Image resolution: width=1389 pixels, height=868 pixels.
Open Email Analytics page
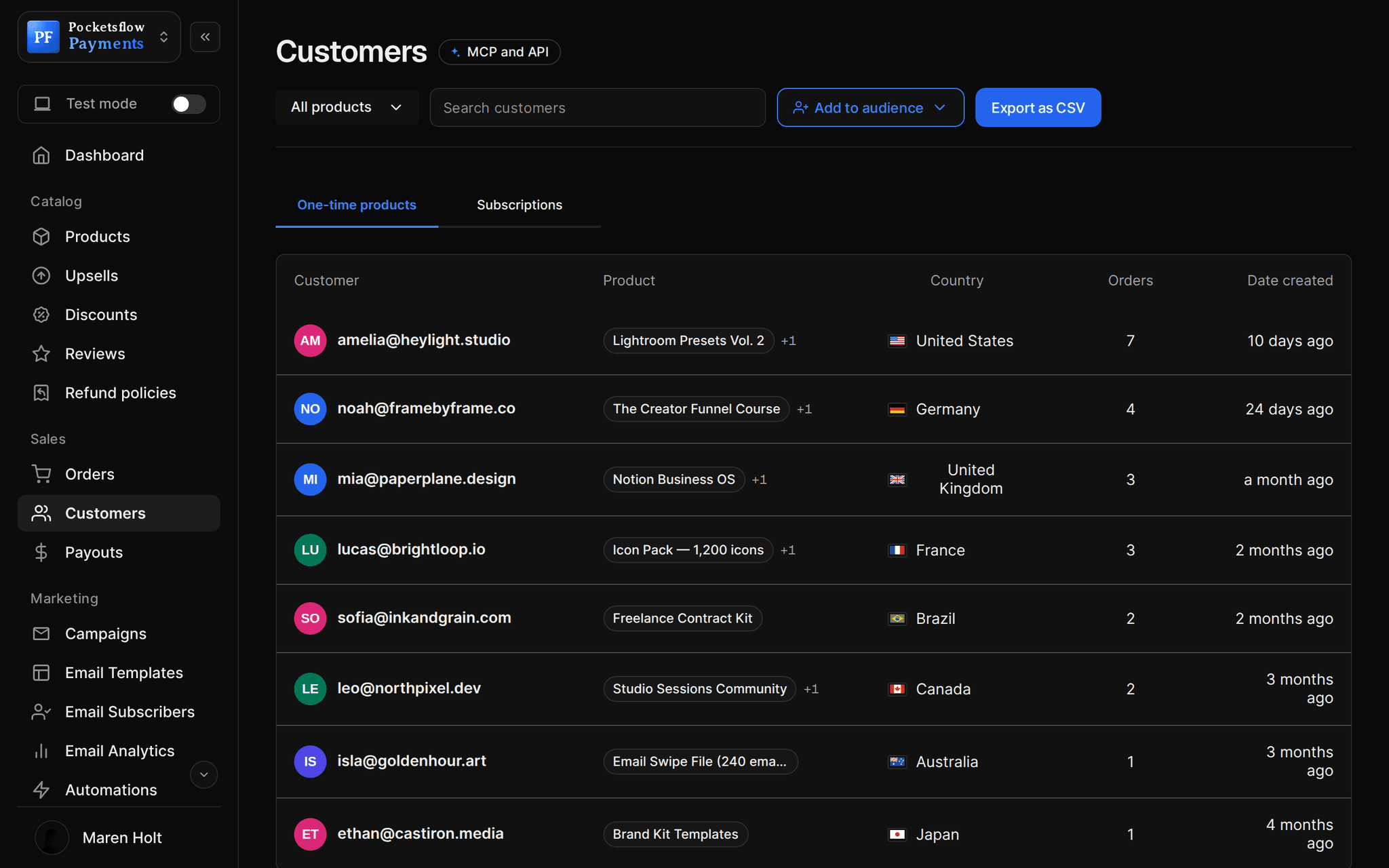pos(119,751)
